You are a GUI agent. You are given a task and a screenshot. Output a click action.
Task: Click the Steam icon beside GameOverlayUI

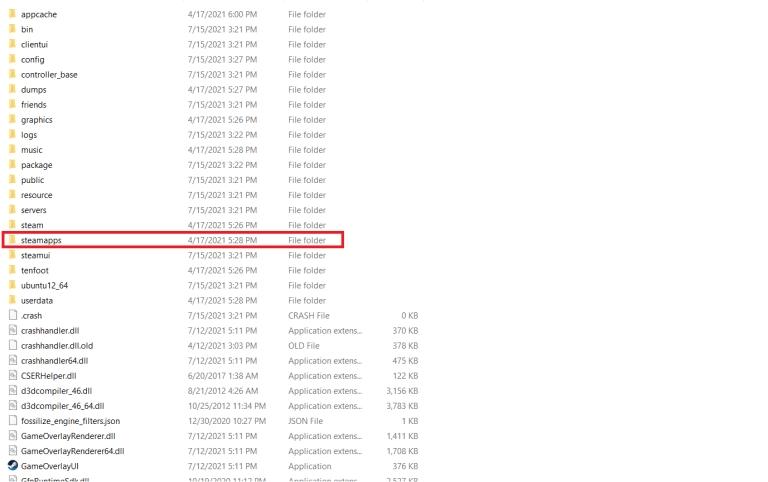13,466
